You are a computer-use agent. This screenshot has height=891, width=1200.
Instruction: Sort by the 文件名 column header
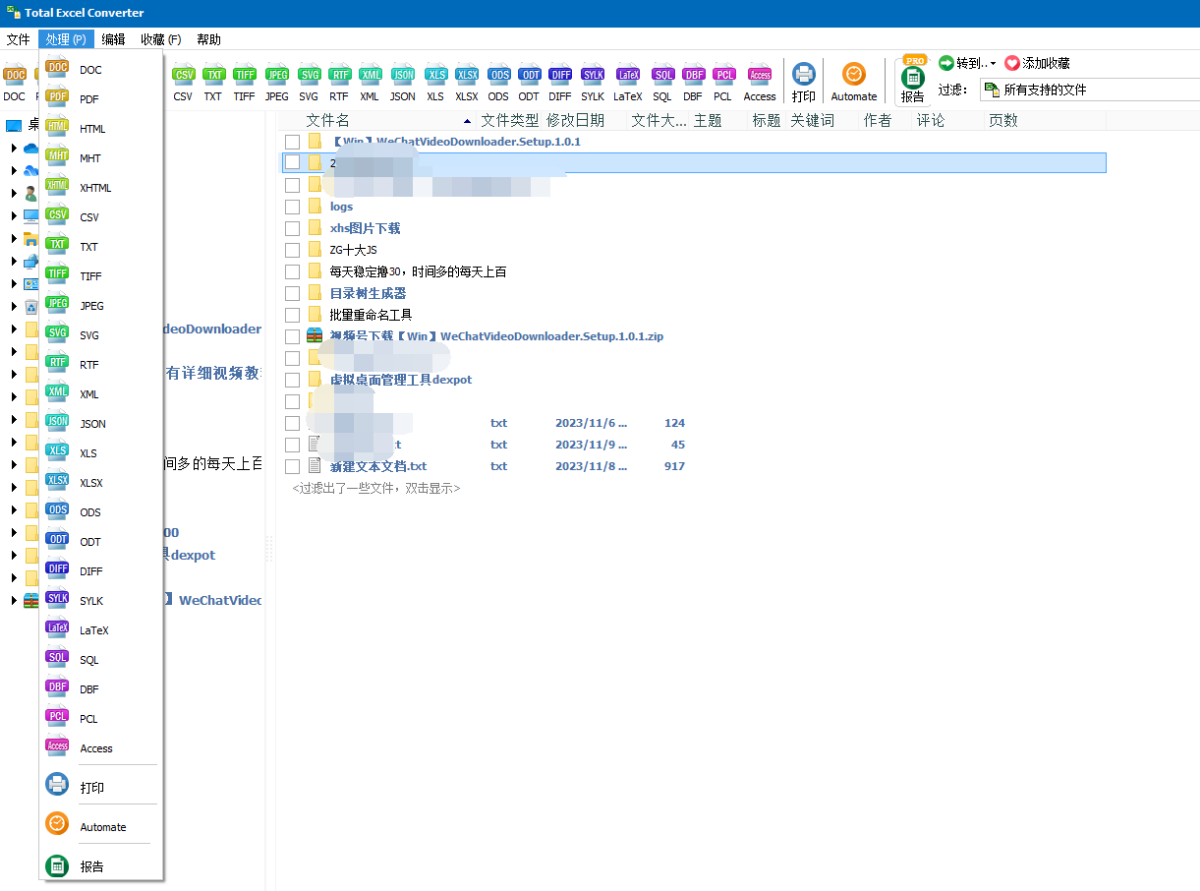coord(328,120)
